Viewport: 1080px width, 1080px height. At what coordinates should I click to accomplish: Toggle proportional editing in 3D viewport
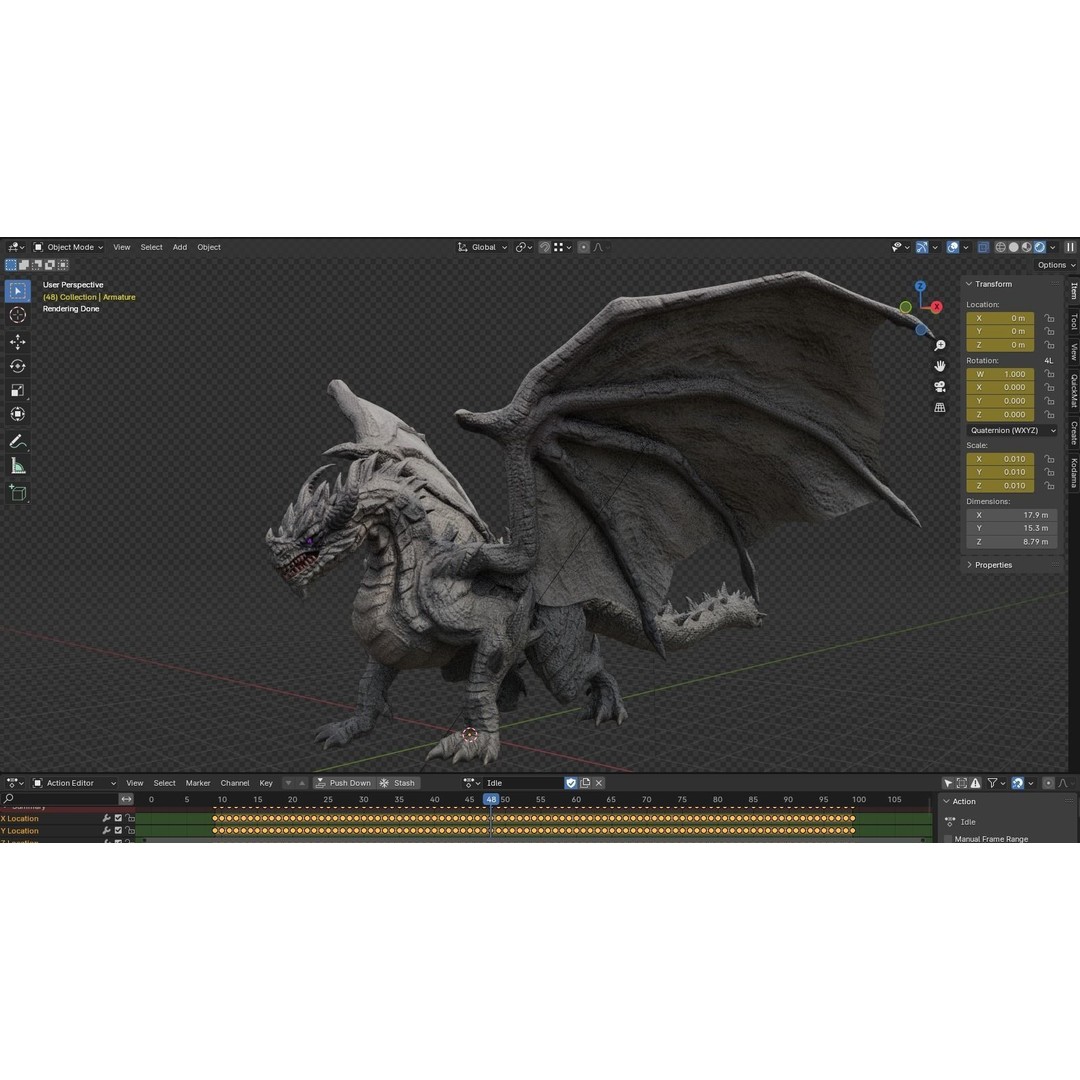pyautogui.click(x=583, y=247)
